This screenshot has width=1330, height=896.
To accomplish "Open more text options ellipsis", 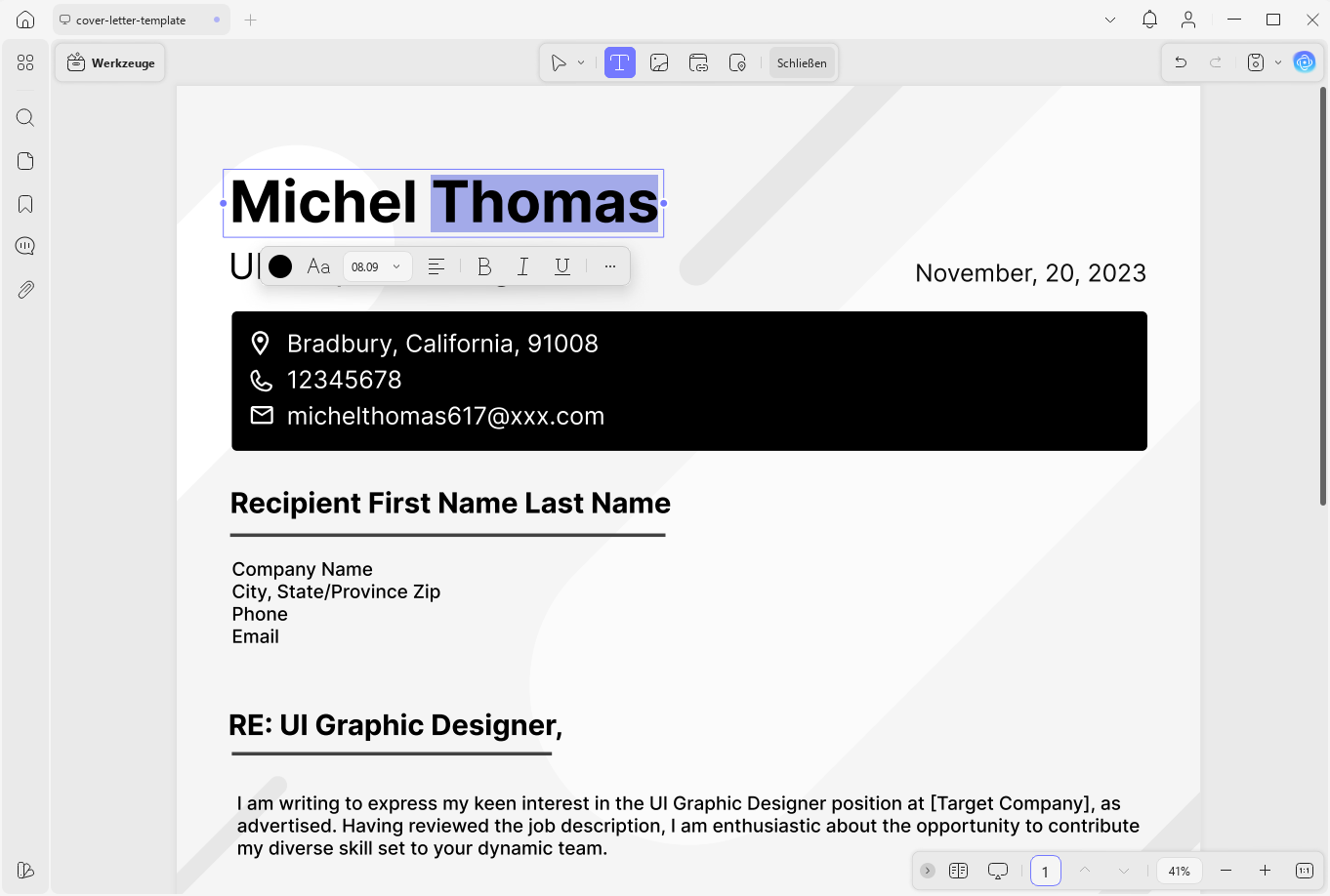I will pyautogui.click(x=610, y=266).
